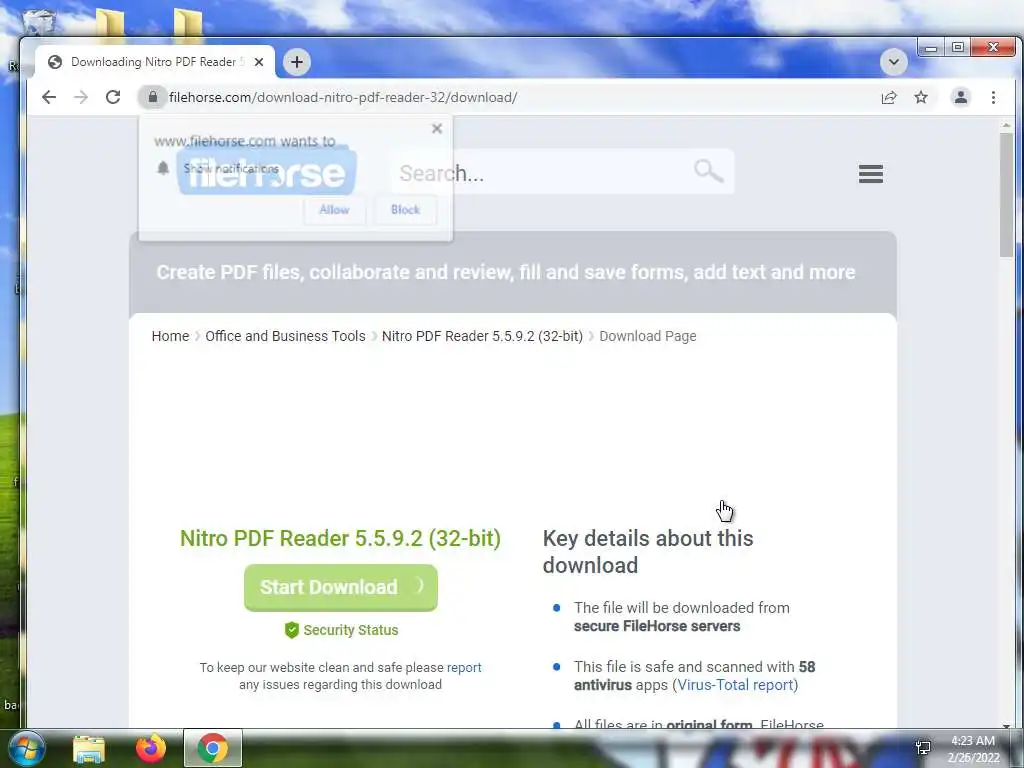Image resolution: width=1024 pixels, height=768 pixels.
Task: Open the taskbar clock showing 4:23 AM
Action: [x=973, y=749]
